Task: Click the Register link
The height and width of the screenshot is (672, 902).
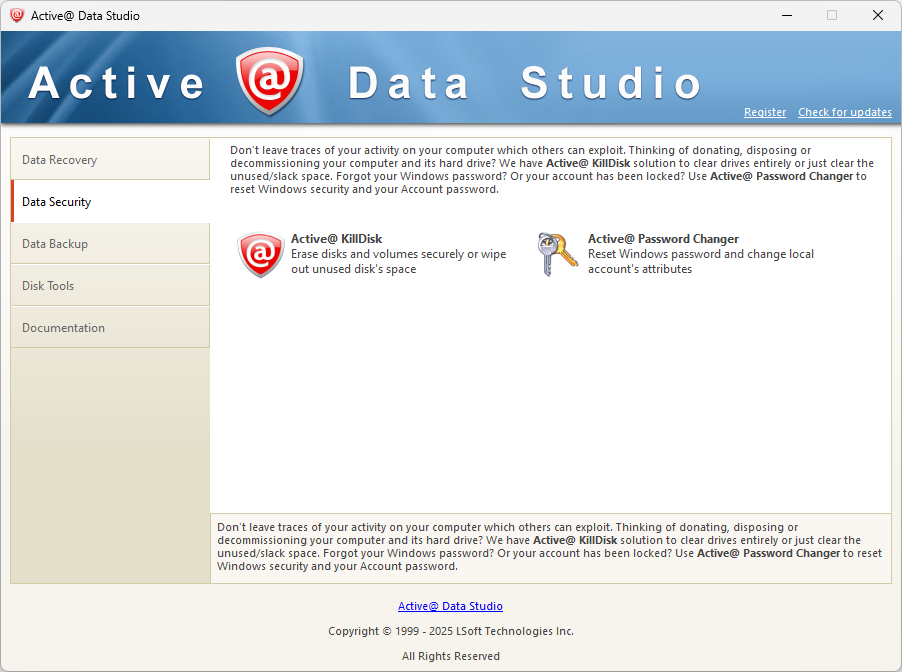Action: point(765,112)
